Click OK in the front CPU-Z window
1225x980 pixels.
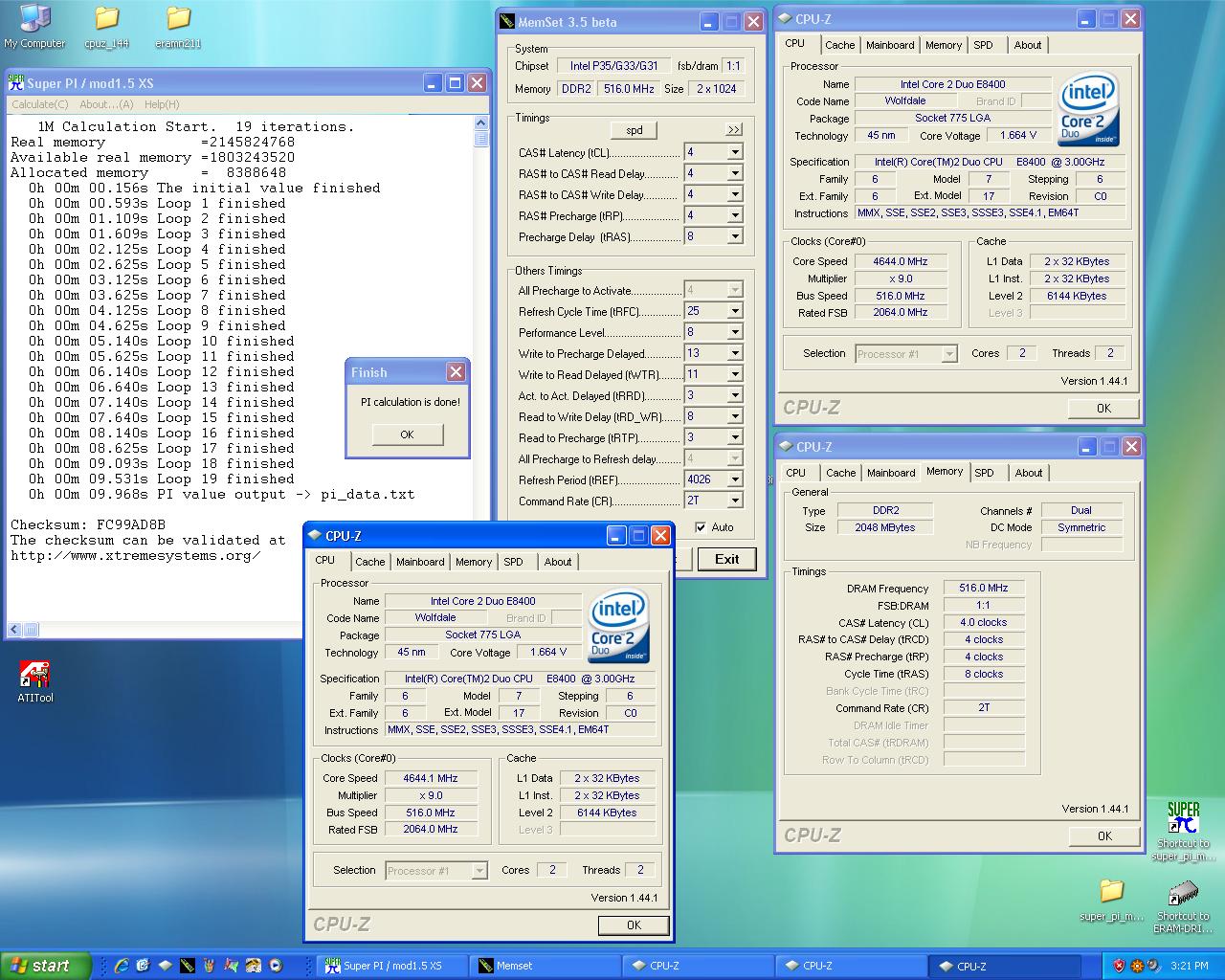634,925
